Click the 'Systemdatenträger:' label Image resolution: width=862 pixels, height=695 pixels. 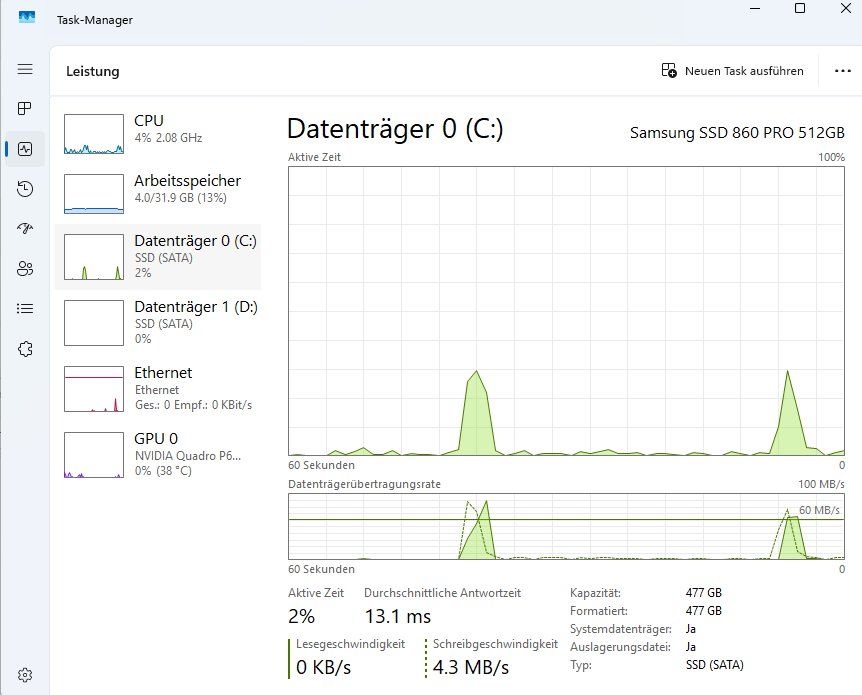point(621,629)
